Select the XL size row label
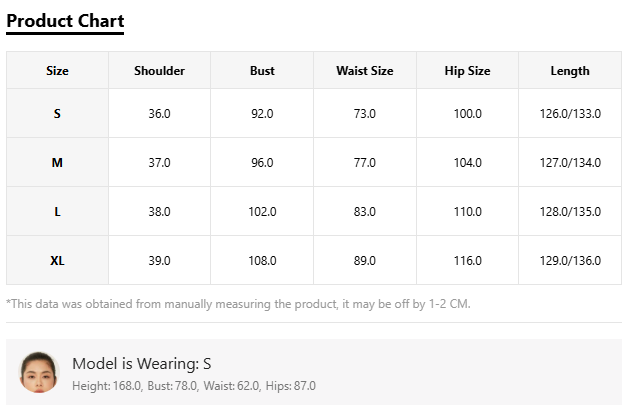The image size is (628, 410). pos(57,261)
